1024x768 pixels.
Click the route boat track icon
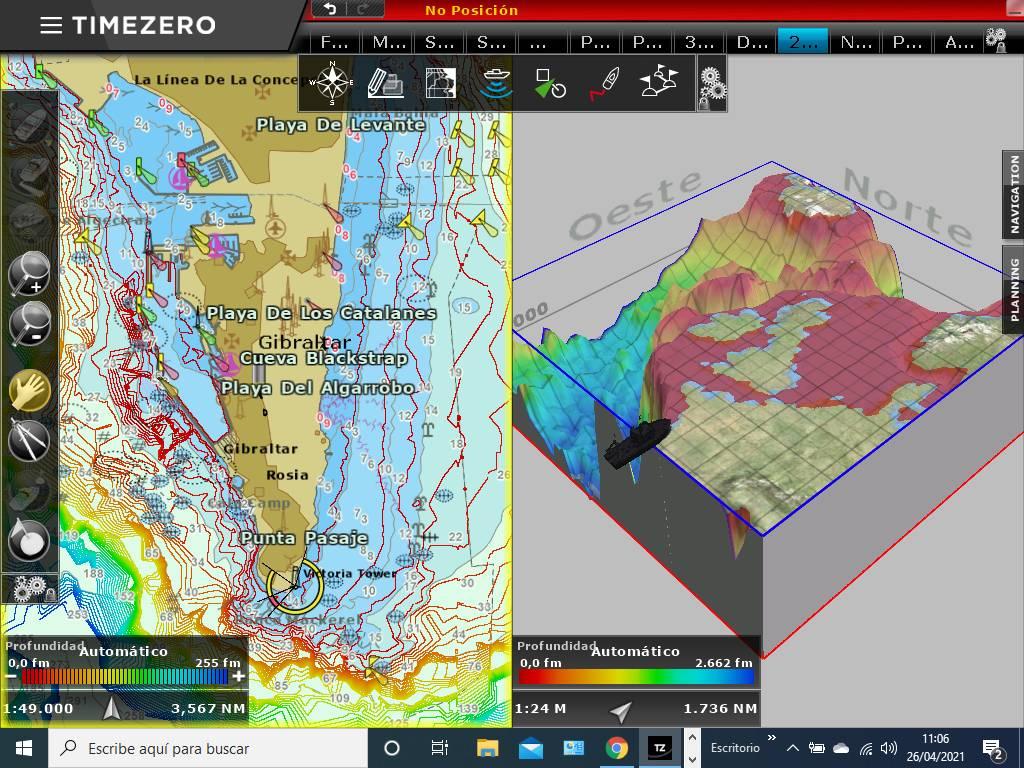[605, 82]
